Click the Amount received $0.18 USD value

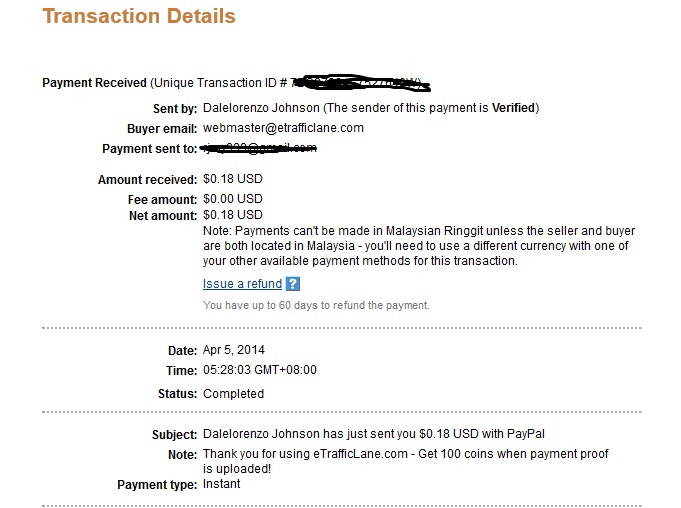coord(233,179)
